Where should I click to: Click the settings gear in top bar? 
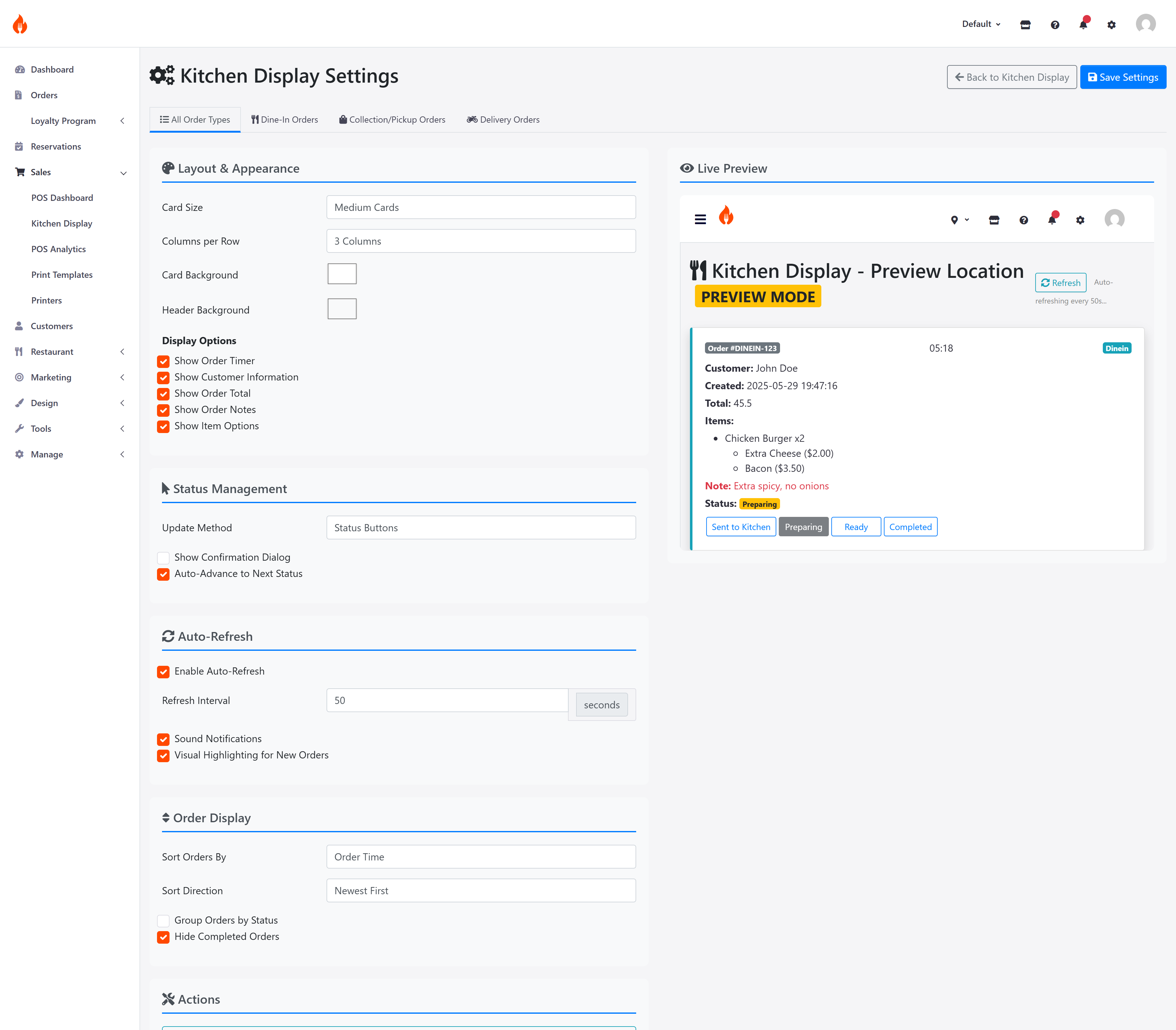[1112, 25]
